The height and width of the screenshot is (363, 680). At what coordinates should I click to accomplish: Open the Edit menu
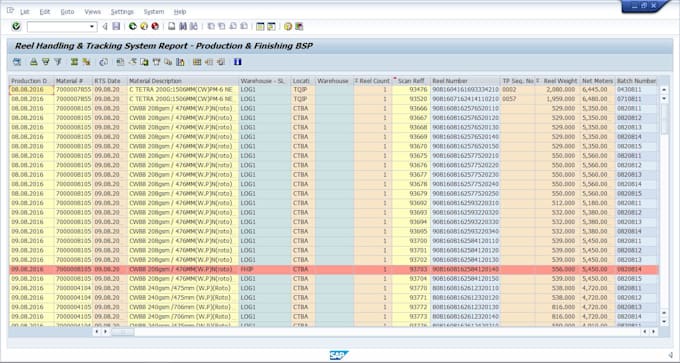pos(45,12)
